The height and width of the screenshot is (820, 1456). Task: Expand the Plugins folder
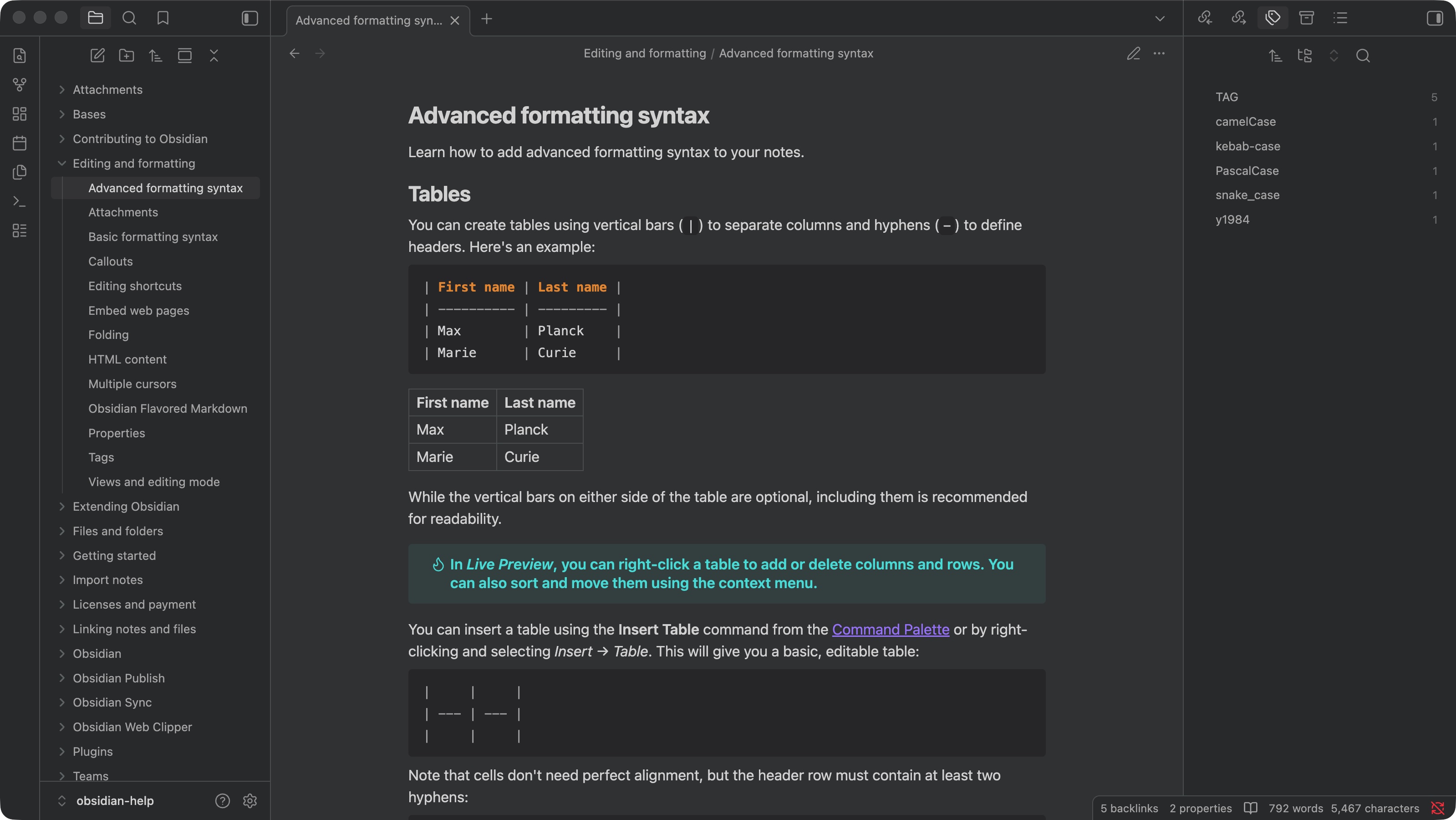pos(93,752)
